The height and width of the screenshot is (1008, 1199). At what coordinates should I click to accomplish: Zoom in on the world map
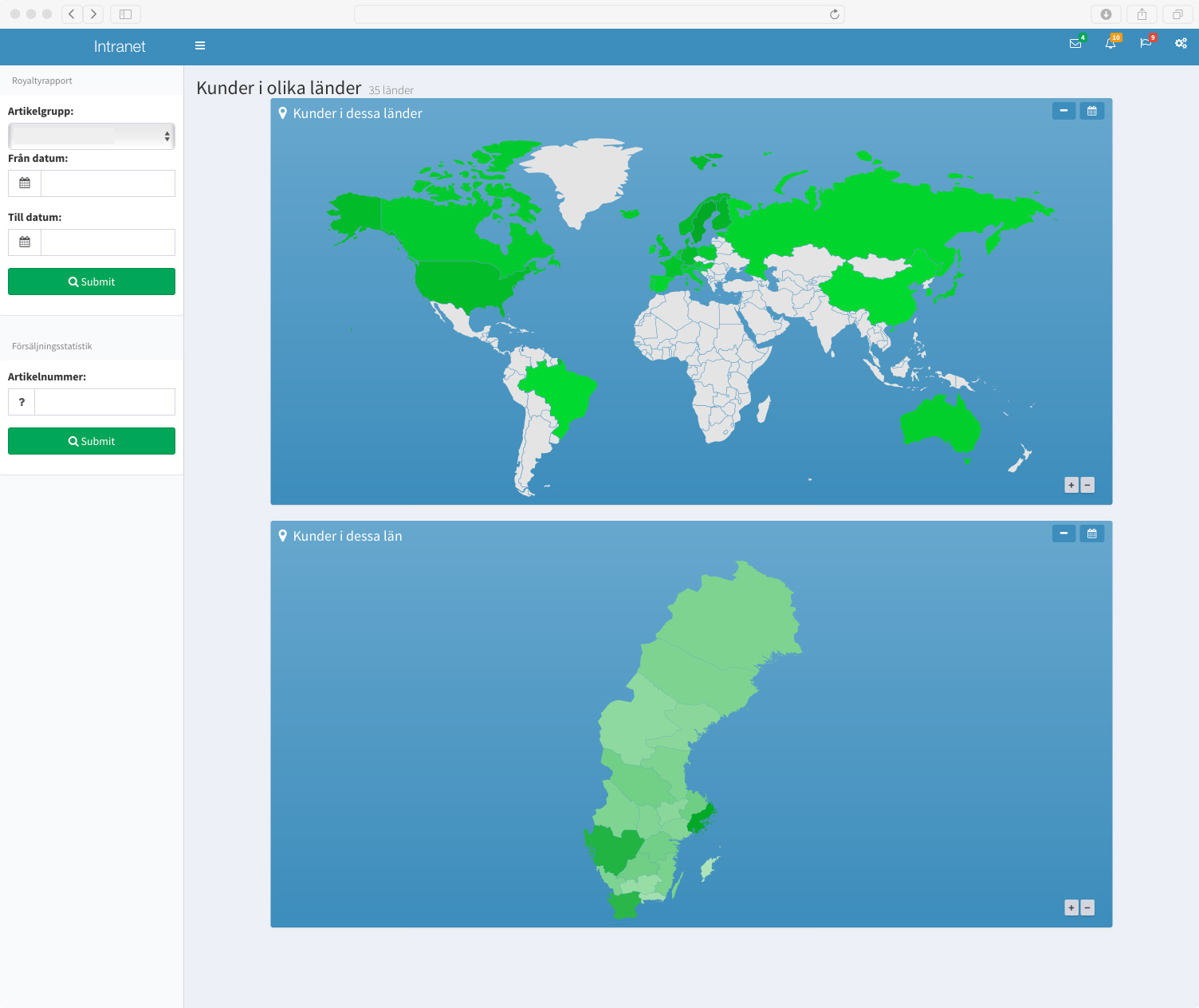pyautogui.click(x=1071, y=485)
